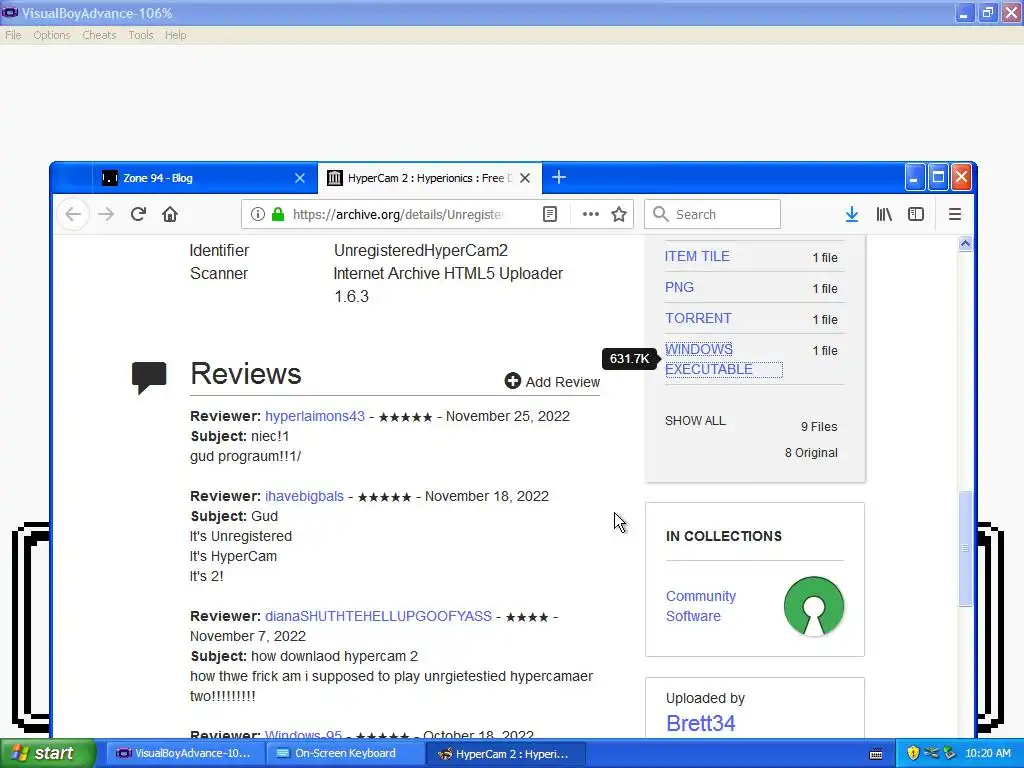1024x768 pixels.
Task: Click in the Firefox Search box
Action: point(712,214)
